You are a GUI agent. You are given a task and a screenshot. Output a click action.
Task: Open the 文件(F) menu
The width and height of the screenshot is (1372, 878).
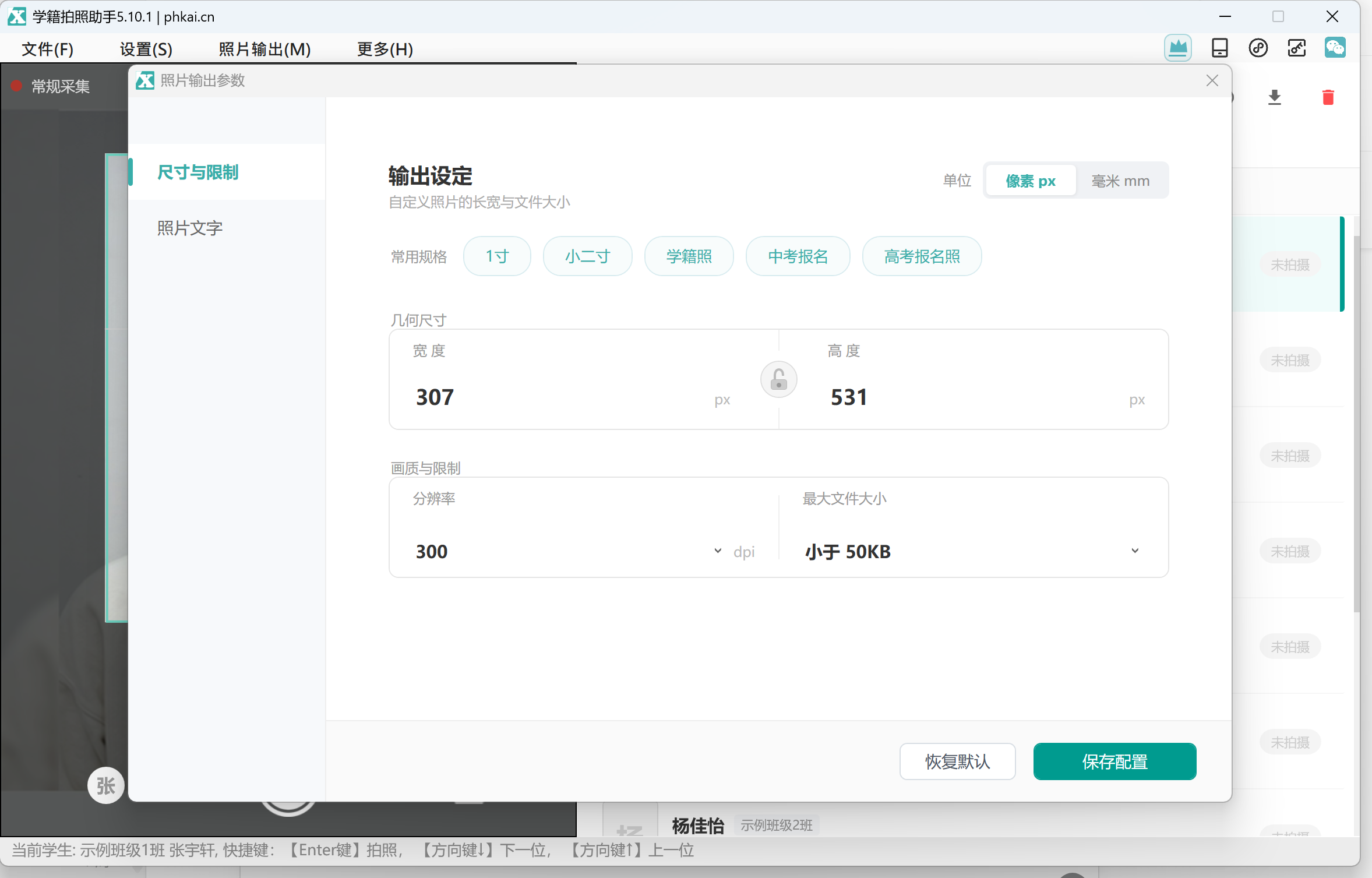tap(48, 49)
